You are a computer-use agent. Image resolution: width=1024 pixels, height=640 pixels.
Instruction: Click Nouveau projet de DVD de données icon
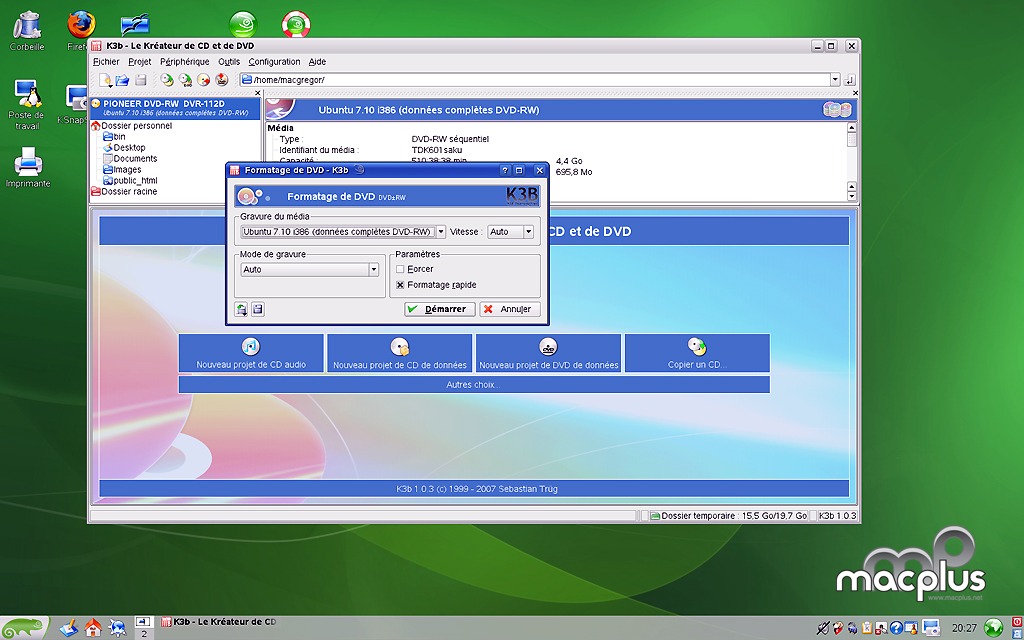[548, 347]
